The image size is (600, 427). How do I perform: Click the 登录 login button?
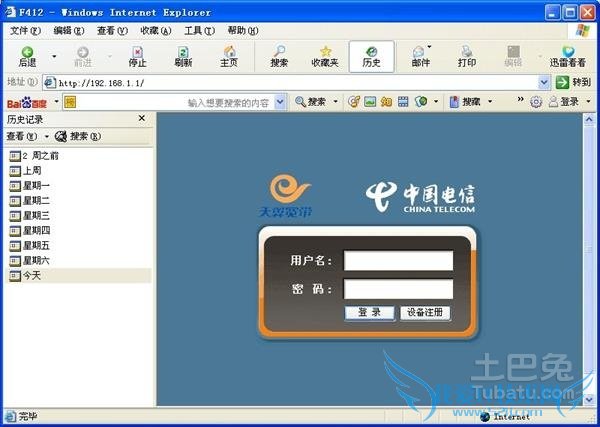pyautogui.click(x=370, y=313)
